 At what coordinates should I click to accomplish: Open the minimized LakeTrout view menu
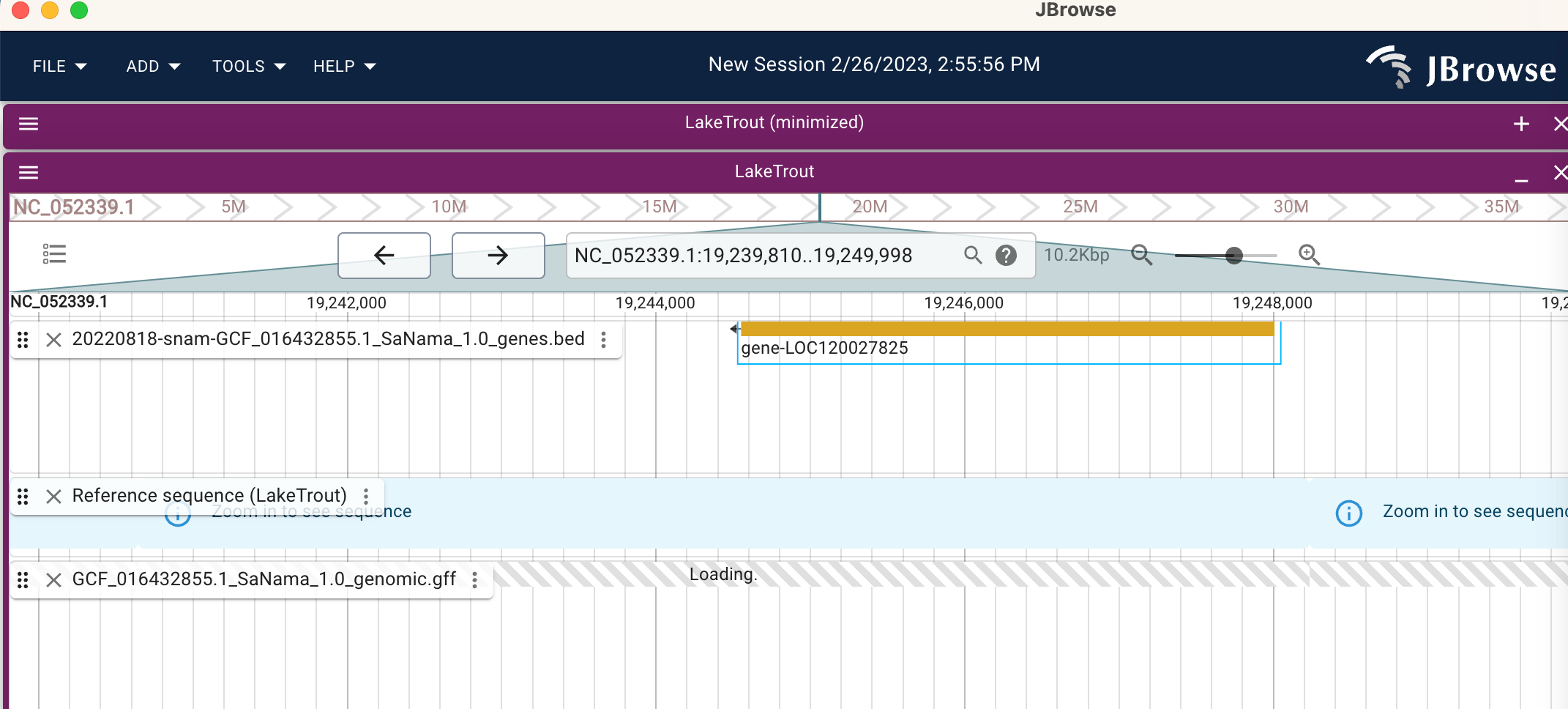29,124
